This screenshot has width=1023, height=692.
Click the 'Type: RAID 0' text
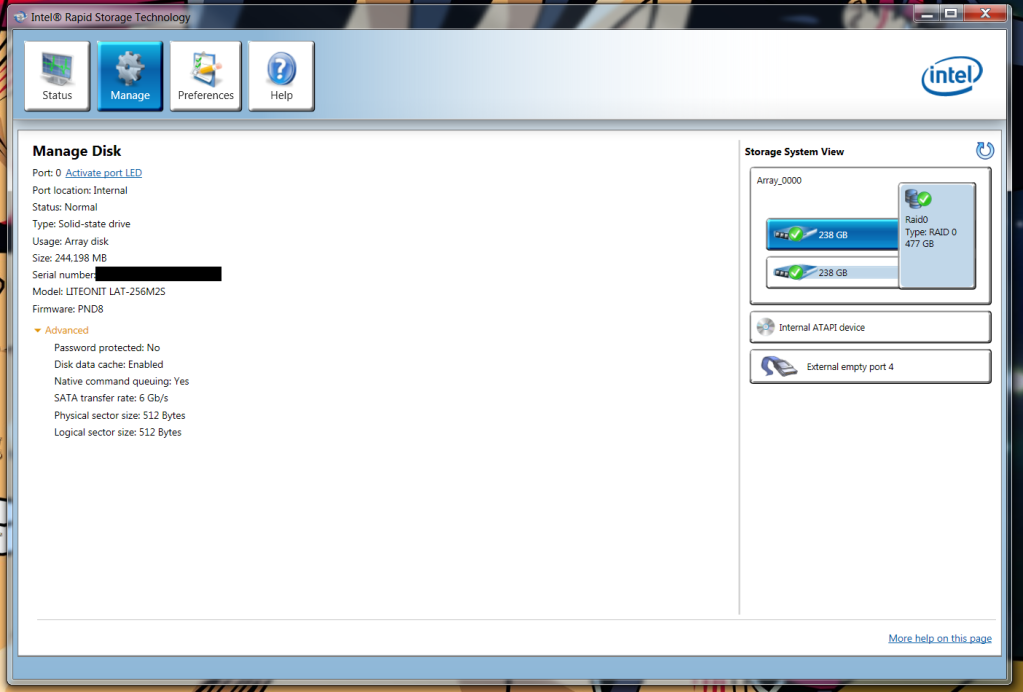[x=930, y=232]
